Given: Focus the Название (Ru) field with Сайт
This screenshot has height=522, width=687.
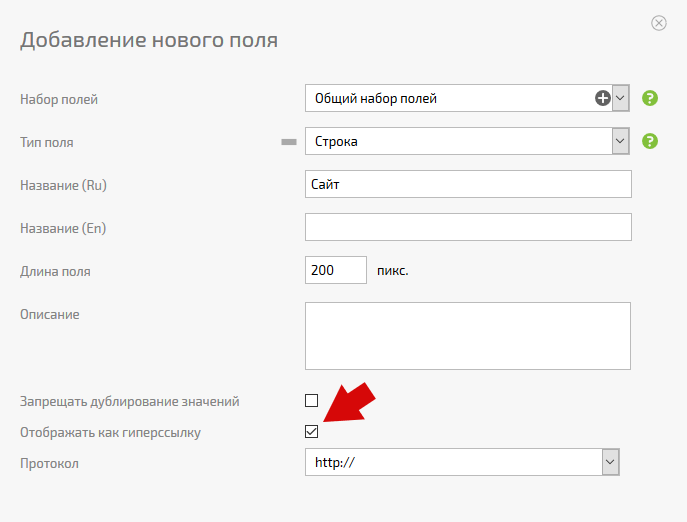Looking at the screenshot, I should [468, 184].
